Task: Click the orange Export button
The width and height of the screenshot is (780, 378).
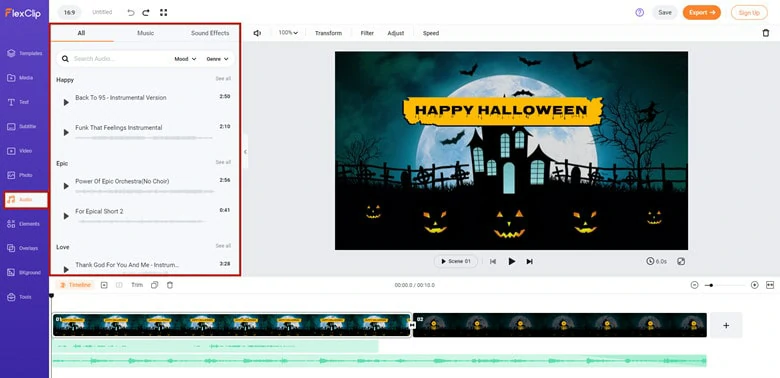Action: tap(701, 12)
